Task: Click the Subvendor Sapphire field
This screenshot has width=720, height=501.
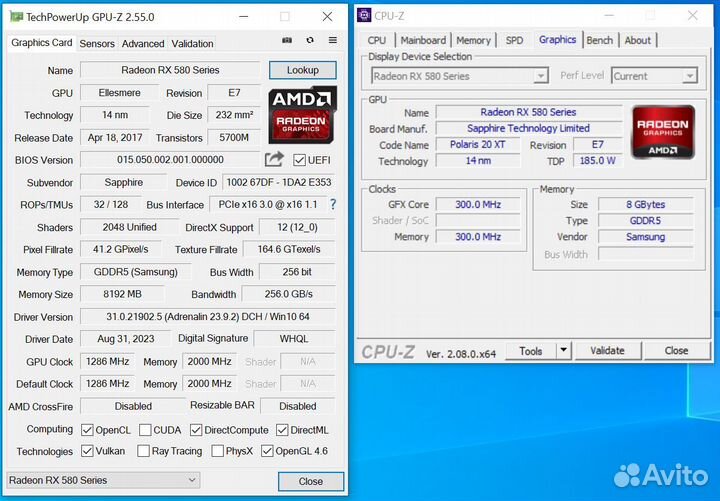Action: coord(124,182)
